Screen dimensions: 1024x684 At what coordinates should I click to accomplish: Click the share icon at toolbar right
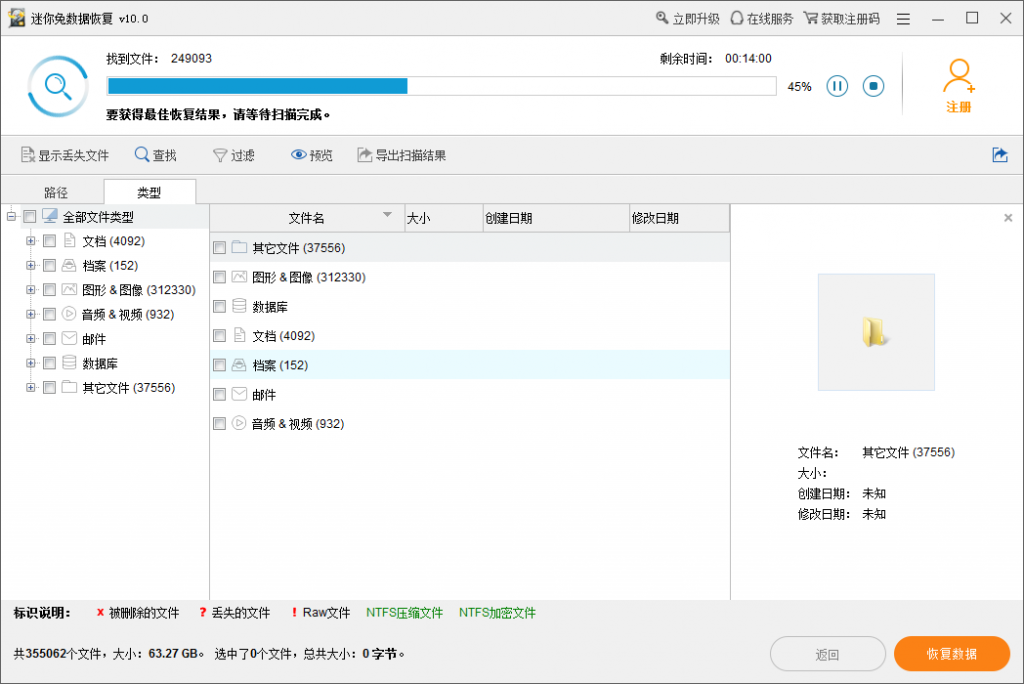[x=1000, y=155]
